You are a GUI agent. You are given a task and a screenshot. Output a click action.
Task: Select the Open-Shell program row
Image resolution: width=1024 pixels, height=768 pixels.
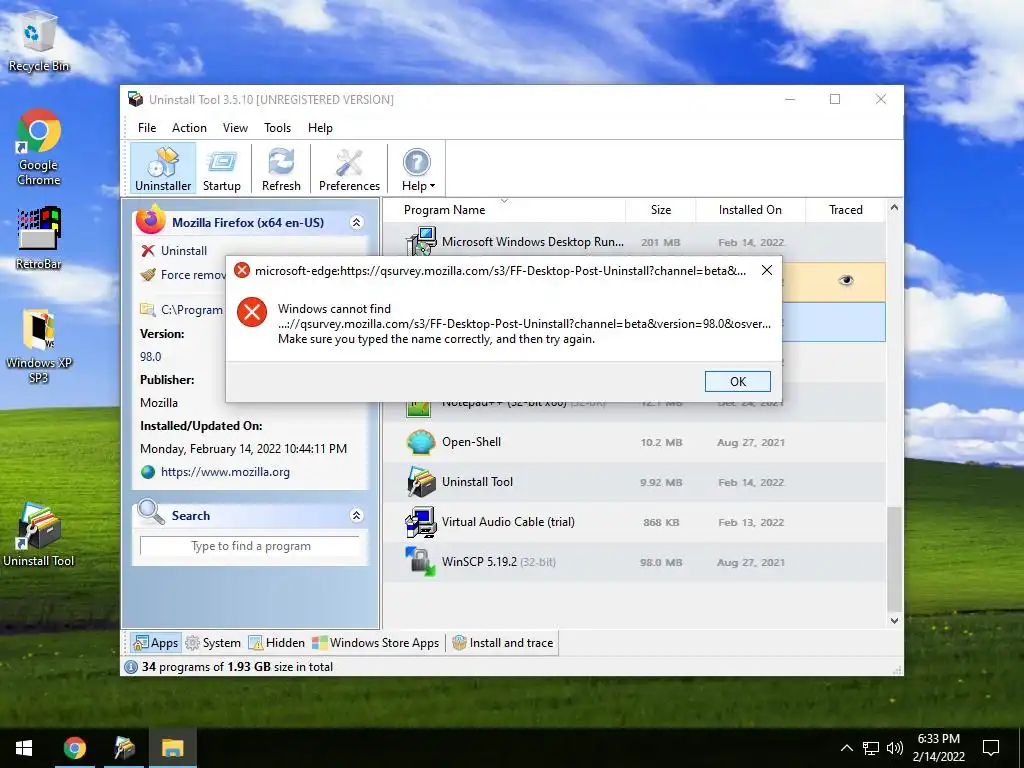(x=633, y=442)
